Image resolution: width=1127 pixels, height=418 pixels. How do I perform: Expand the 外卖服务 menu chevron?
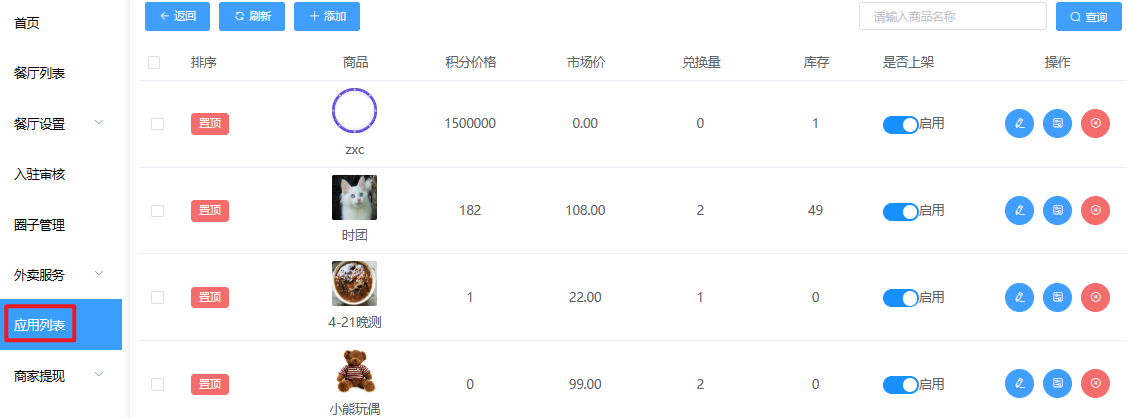[99, 274]
